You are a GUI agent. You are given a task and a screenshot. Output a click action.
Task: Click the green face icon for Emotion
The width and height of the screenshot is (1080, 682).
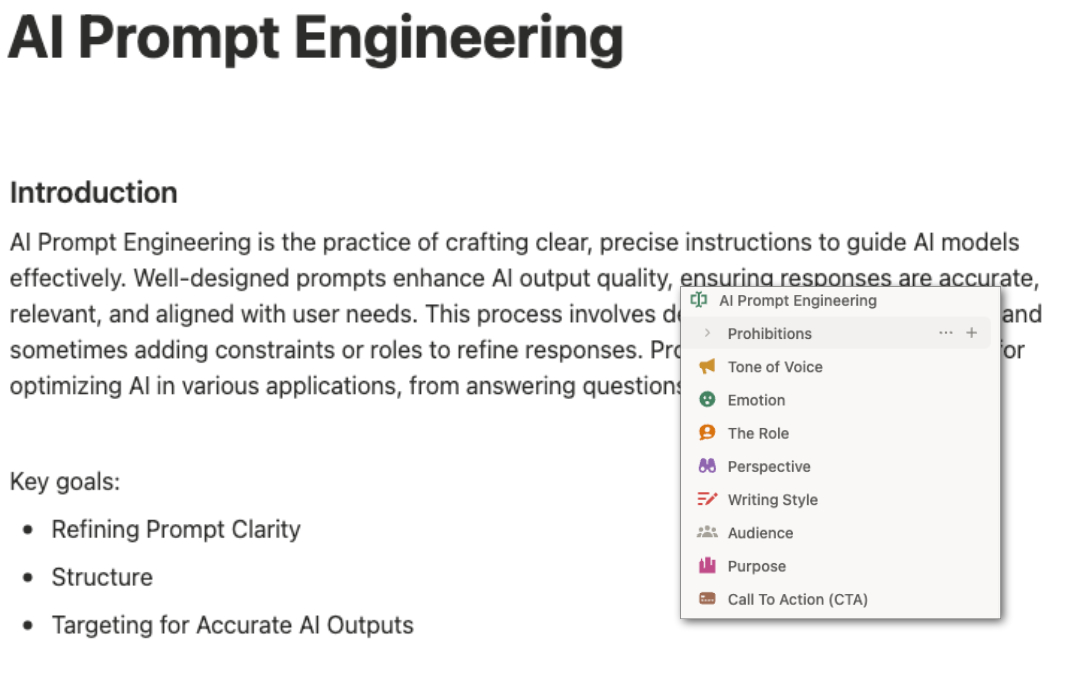(x=707, y=400)
